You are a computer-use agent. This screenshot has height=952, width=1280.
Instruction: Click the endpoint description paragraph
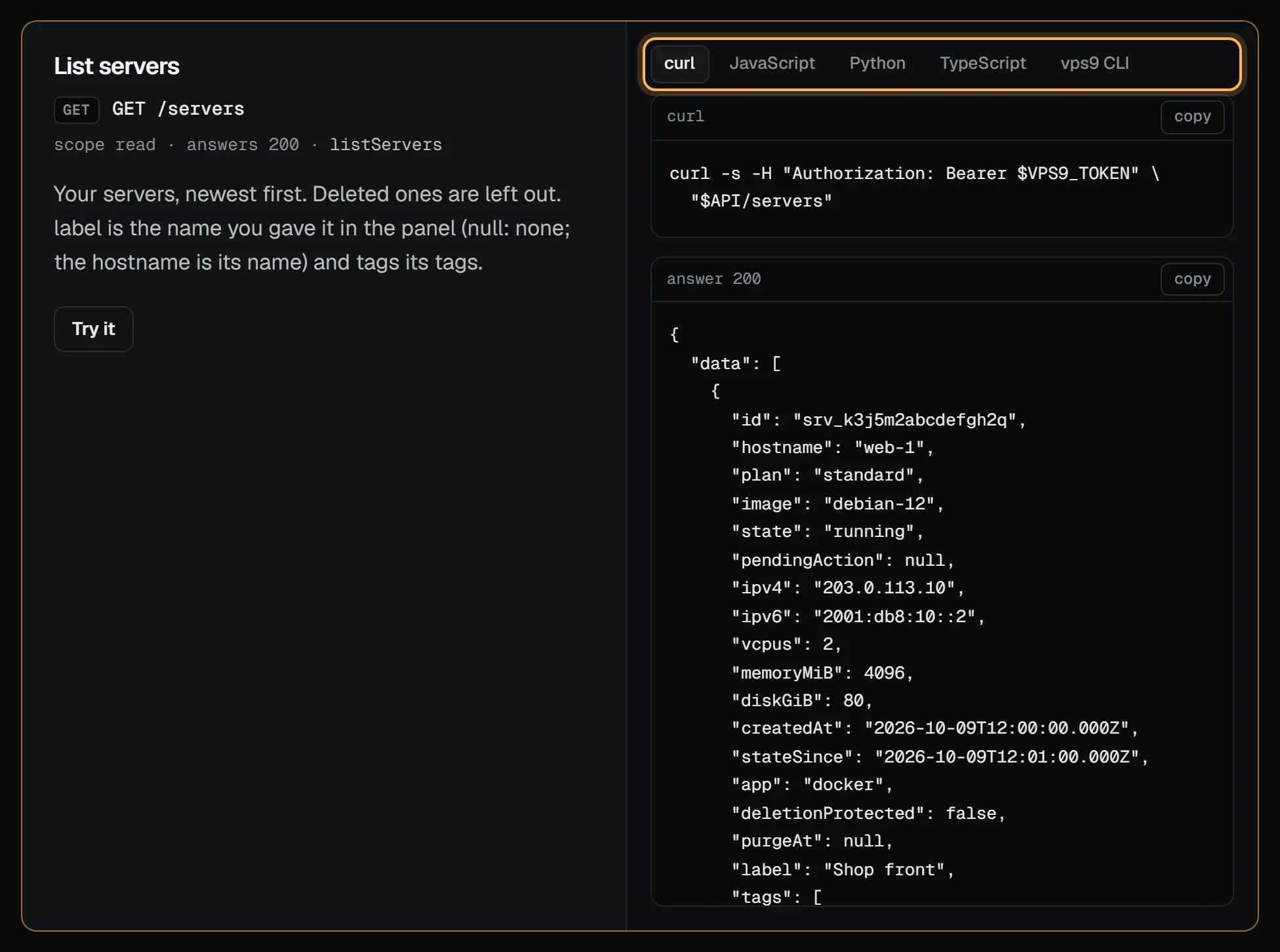tap(312, 228)
